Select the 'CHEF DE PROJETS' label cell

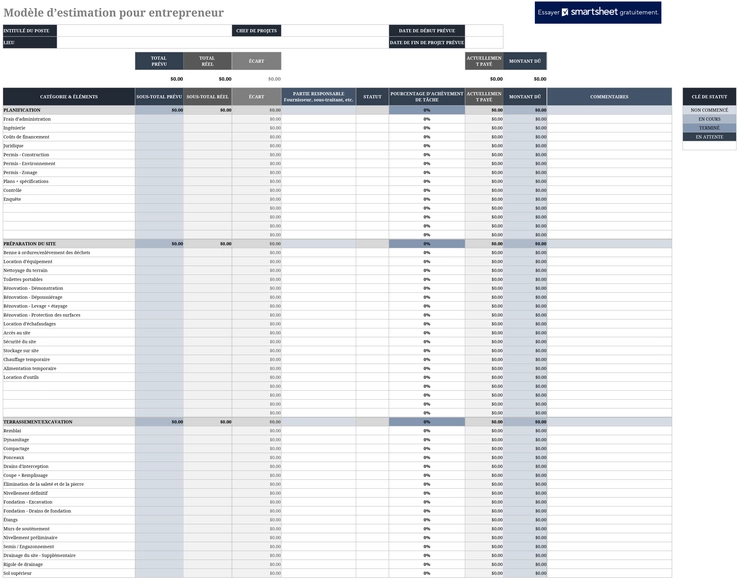tap(257, 31)
